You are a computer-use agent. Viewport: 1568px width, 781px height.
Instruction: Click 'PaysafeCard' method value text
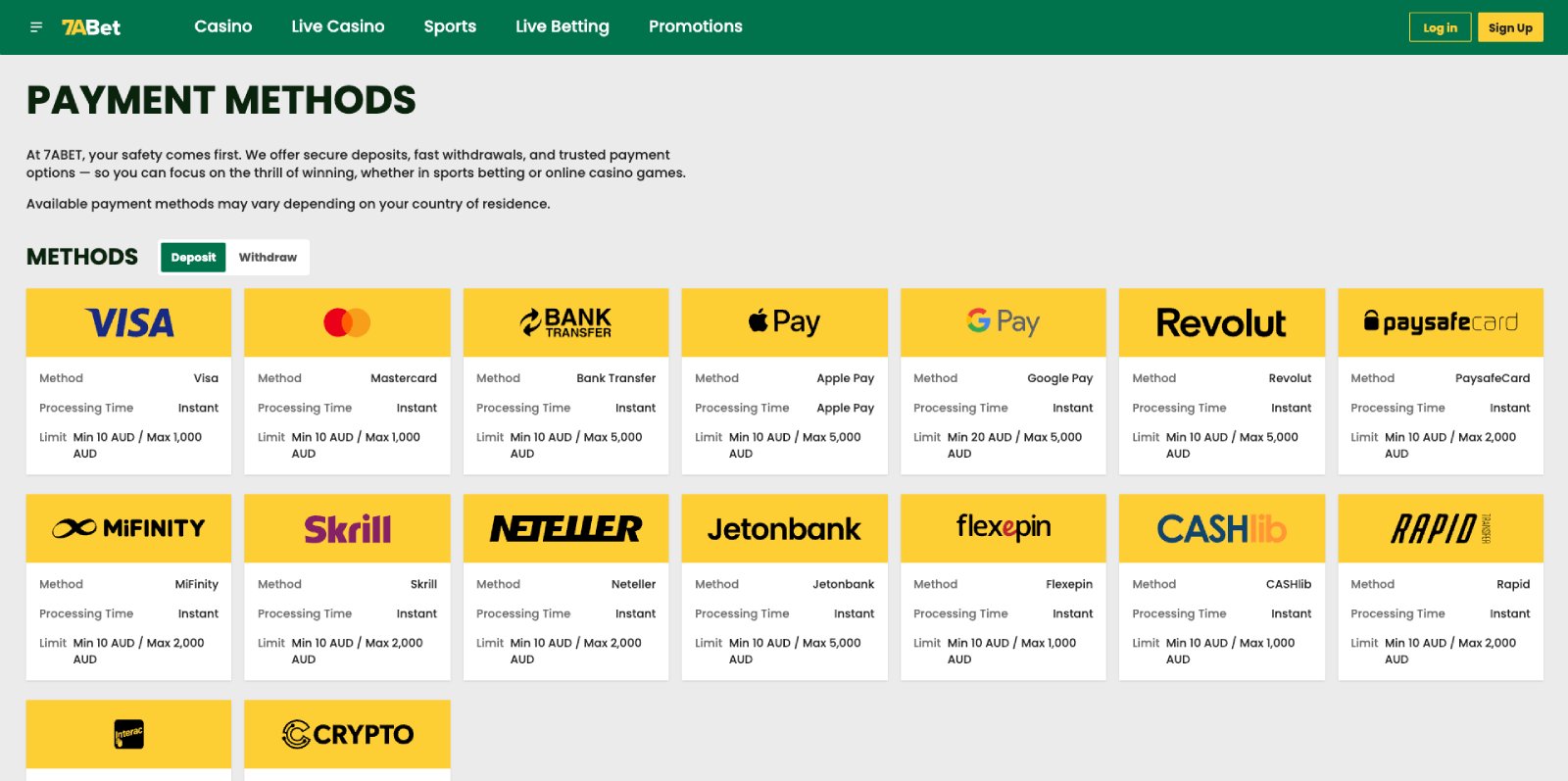click(1493, 378)
